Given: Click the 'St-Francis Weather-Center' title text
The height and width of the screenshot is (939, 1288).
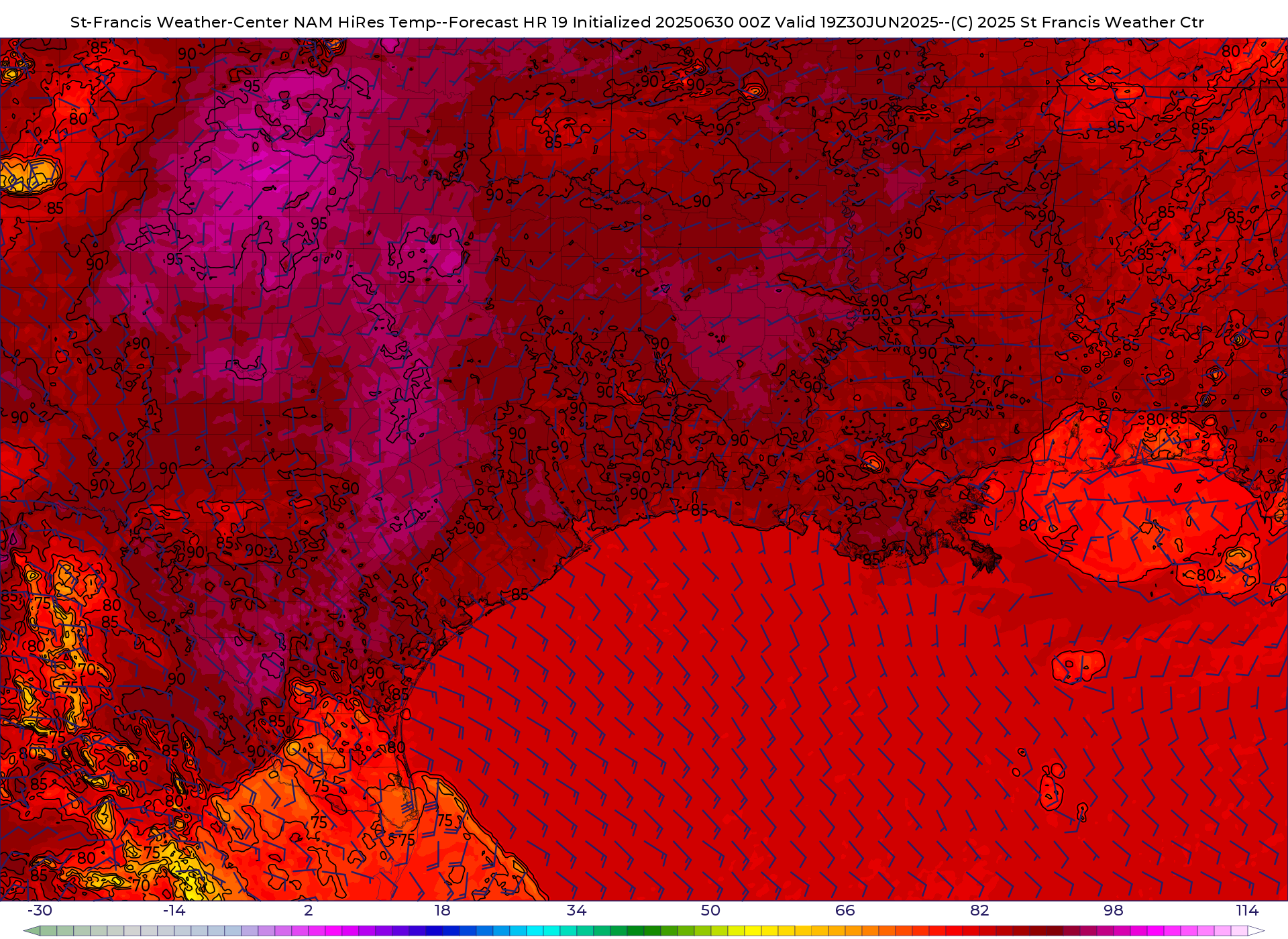Looking at the screenshot, I should pos(180,22).
